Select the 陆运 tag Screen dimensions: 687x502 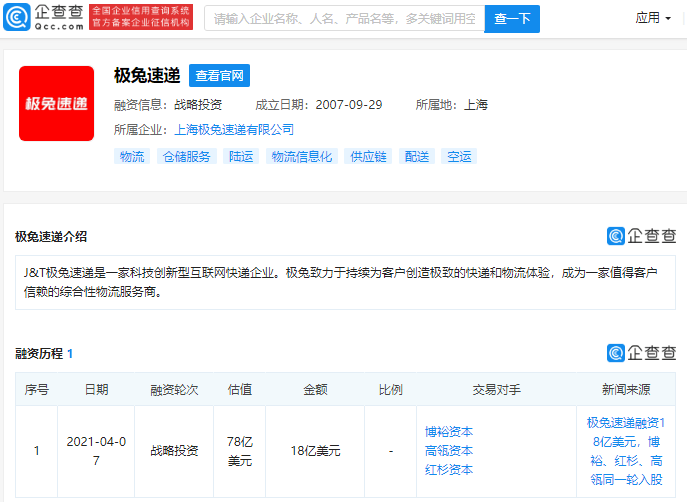click(241, 156)
